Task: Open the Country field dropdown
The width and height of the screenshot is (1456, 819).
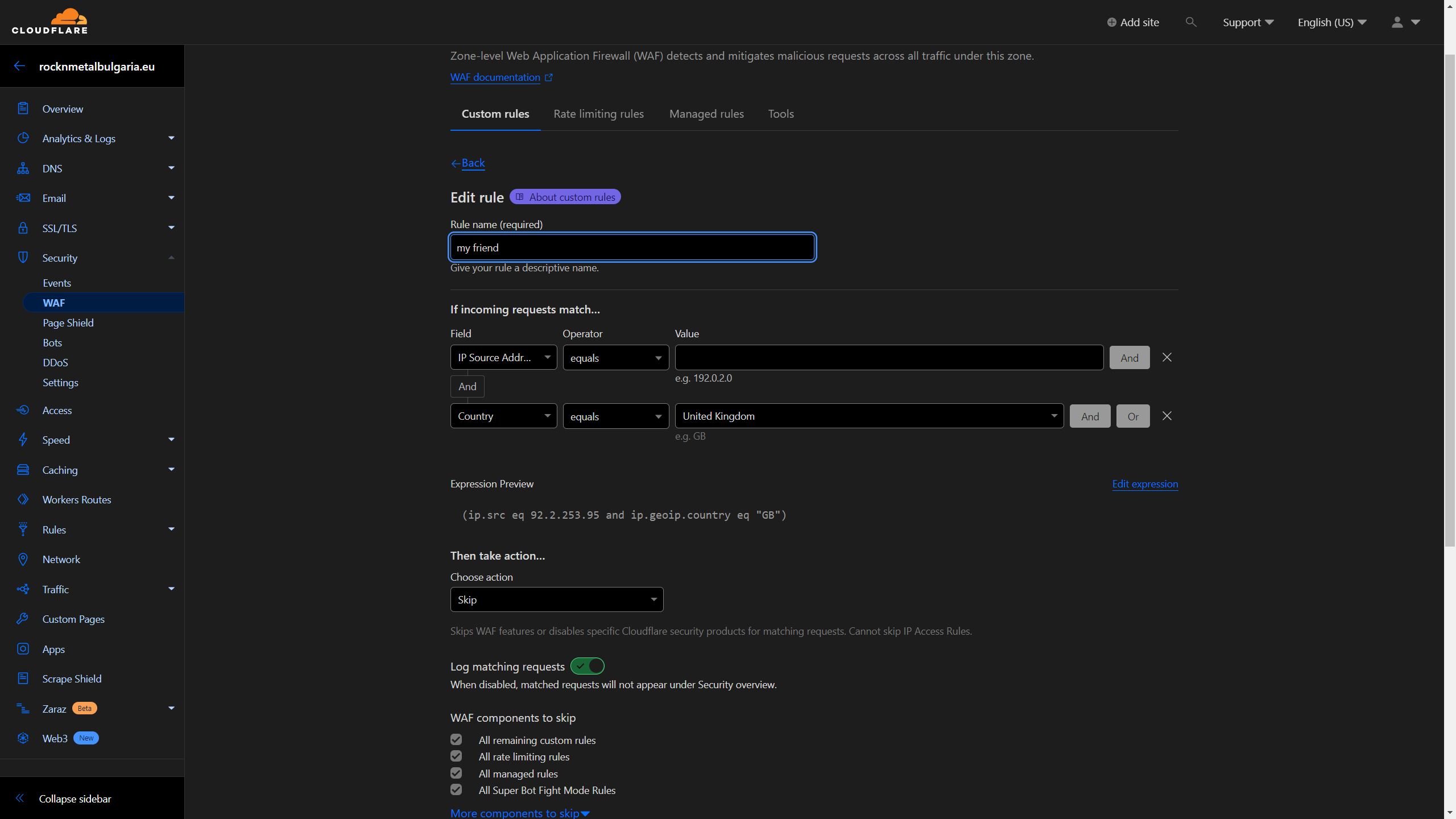Action: click(x=503, y=416)
